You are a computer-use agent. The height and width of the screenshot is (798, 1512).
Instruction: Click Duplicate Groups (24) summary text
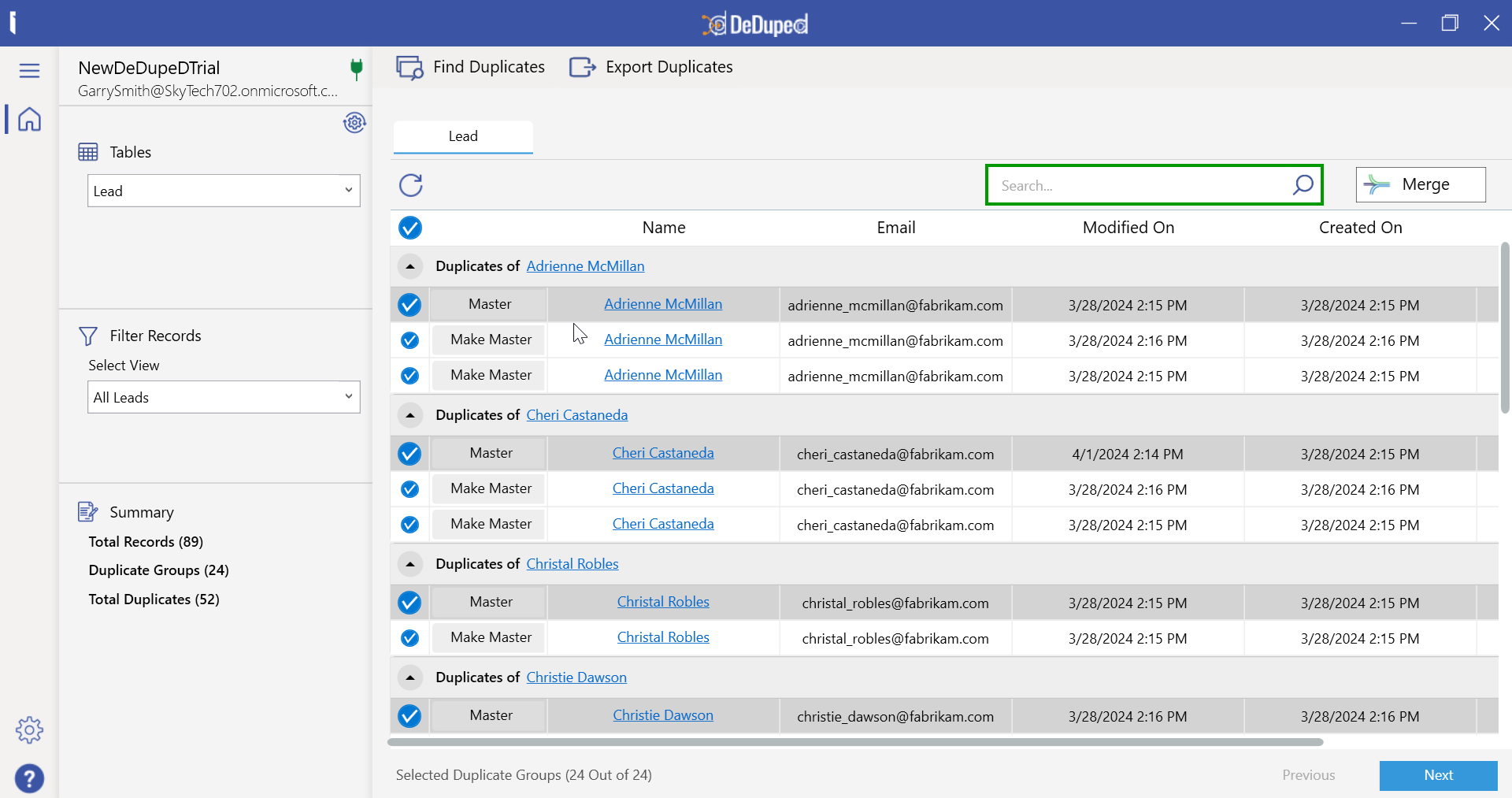coord(158,570)
